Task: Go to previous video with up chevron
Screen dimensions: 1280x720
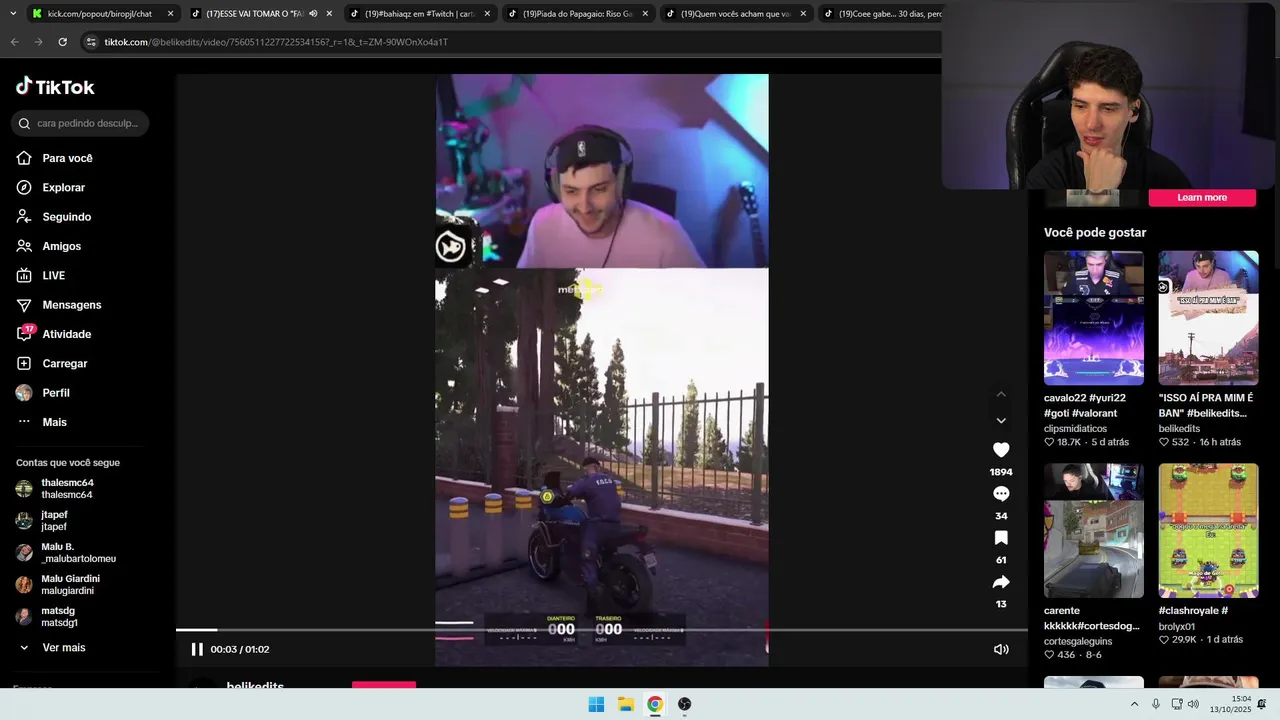Action: 1001,394
